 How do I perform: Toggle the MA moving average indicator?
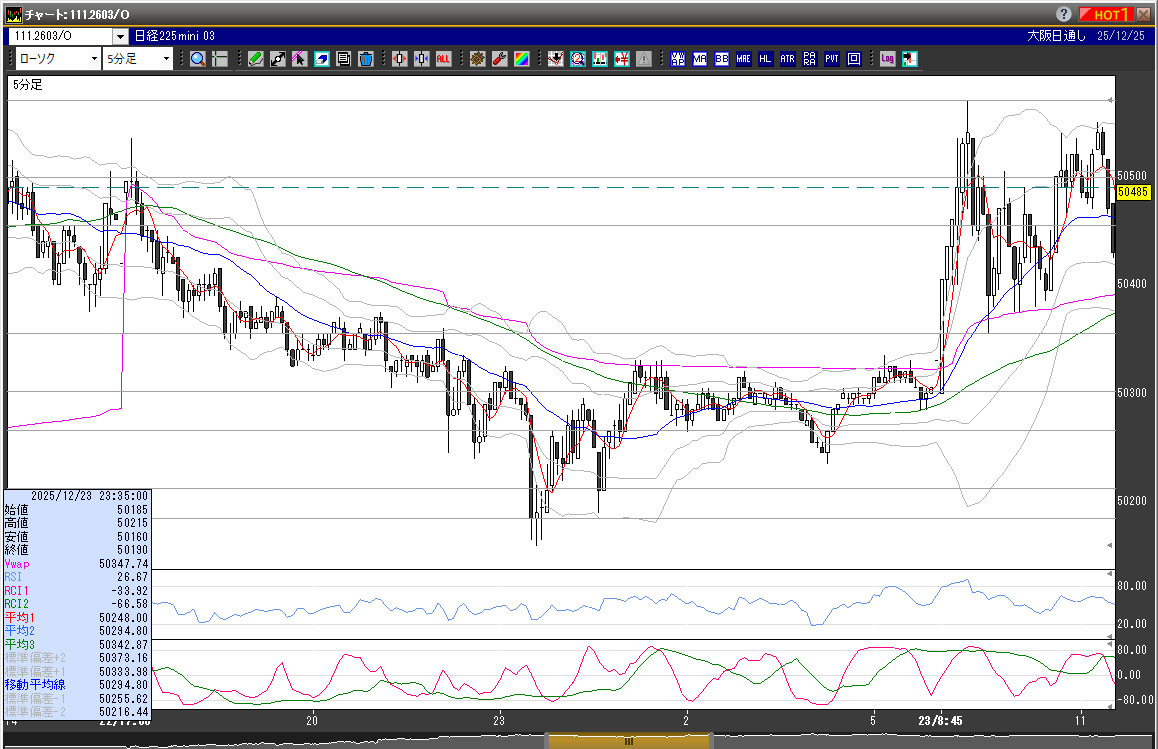coord(699,59)
